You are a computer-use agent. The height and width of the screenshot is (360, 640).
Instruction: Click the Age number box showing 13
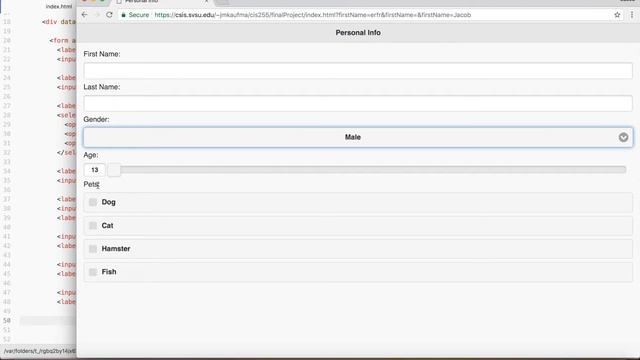point(94,170)
